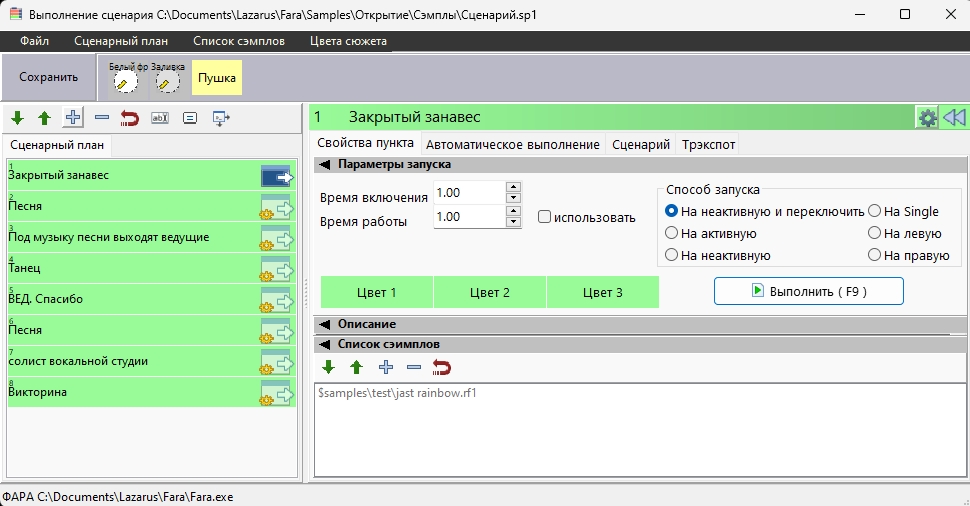The width and height of the screenshot is (970, 506).
Task: Click the double left arrow rewind icon
Action: 954,117
